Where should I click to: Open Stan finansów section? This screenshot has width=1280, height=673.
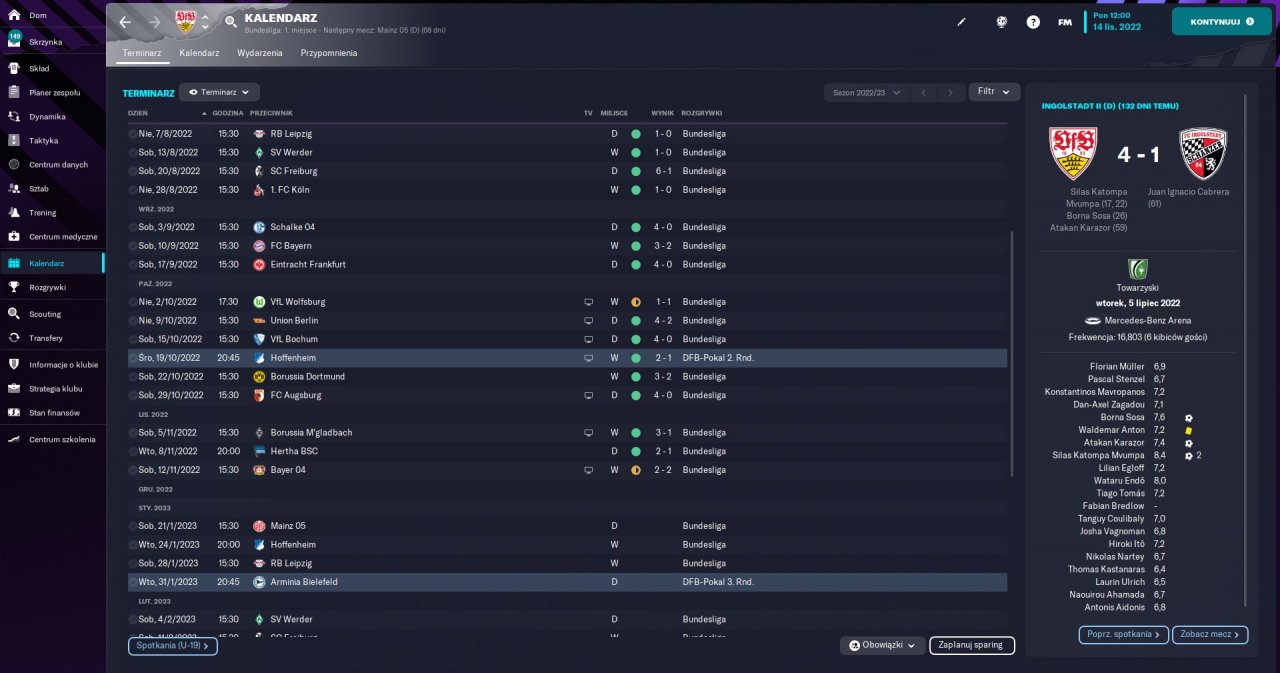pos(54,412)
